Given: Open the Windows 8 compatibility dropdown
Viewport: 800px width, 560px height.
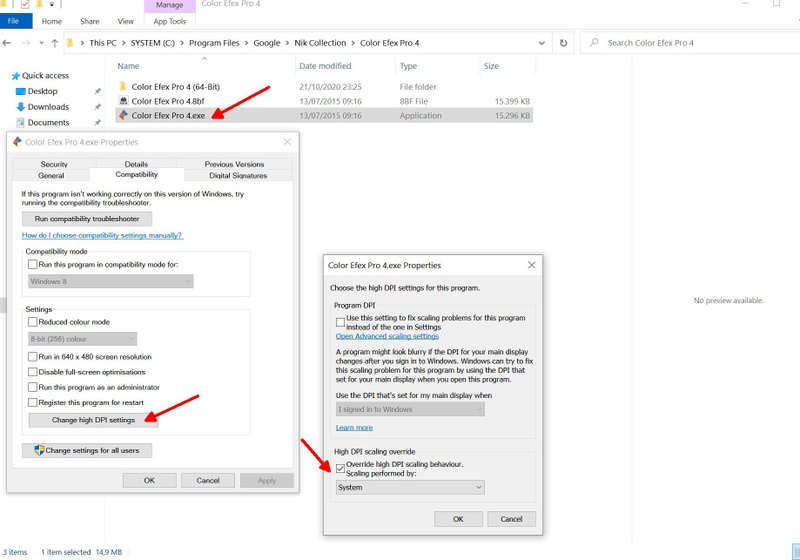Looking at the screenshot, I should (x=111, y=281).
